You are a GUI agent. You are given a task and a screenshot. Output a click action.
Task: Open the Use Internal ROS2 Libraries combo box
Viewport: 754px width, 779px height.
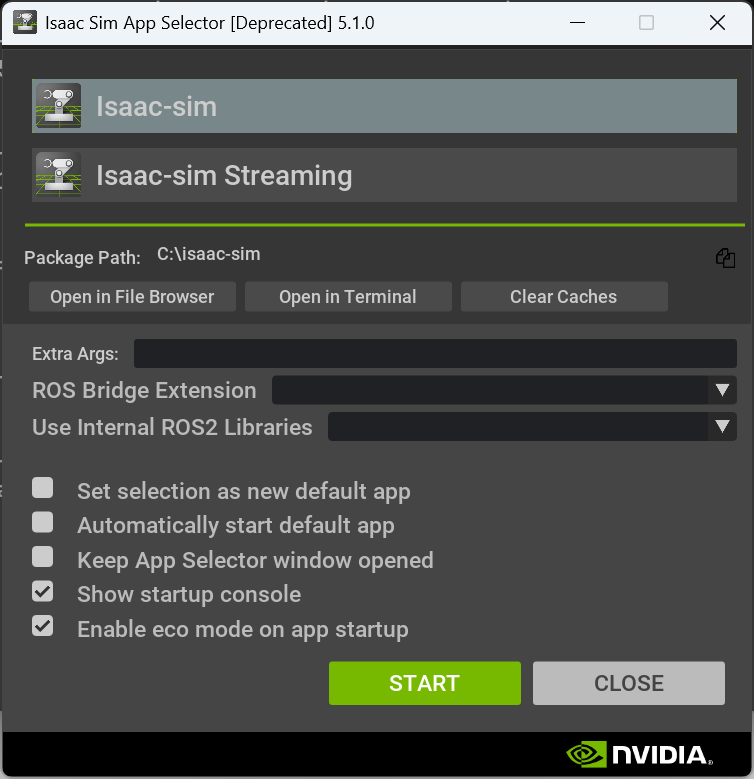click(x=532, y=426)
